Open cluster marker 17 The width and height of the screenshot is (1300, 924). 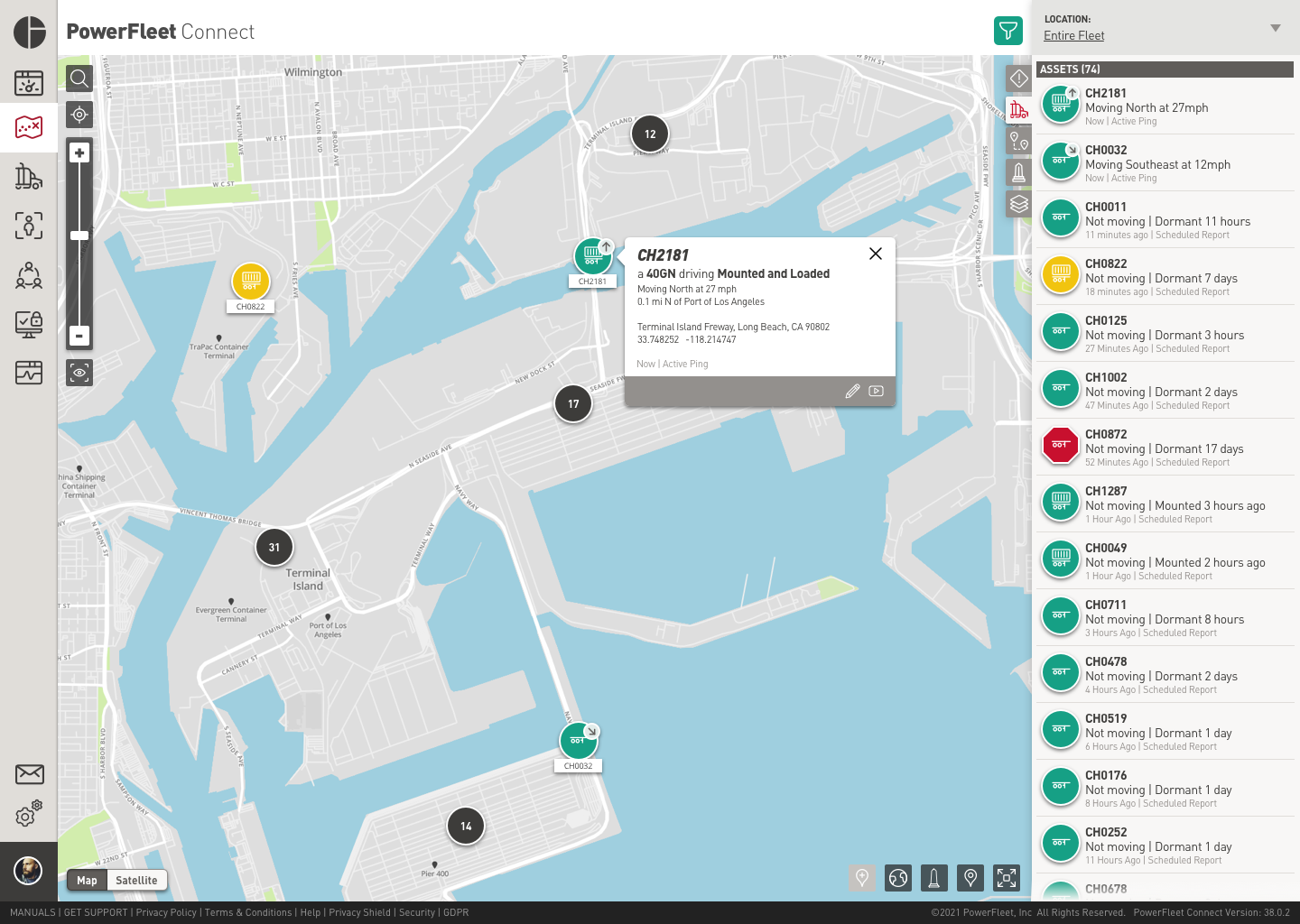pos(573,403)
